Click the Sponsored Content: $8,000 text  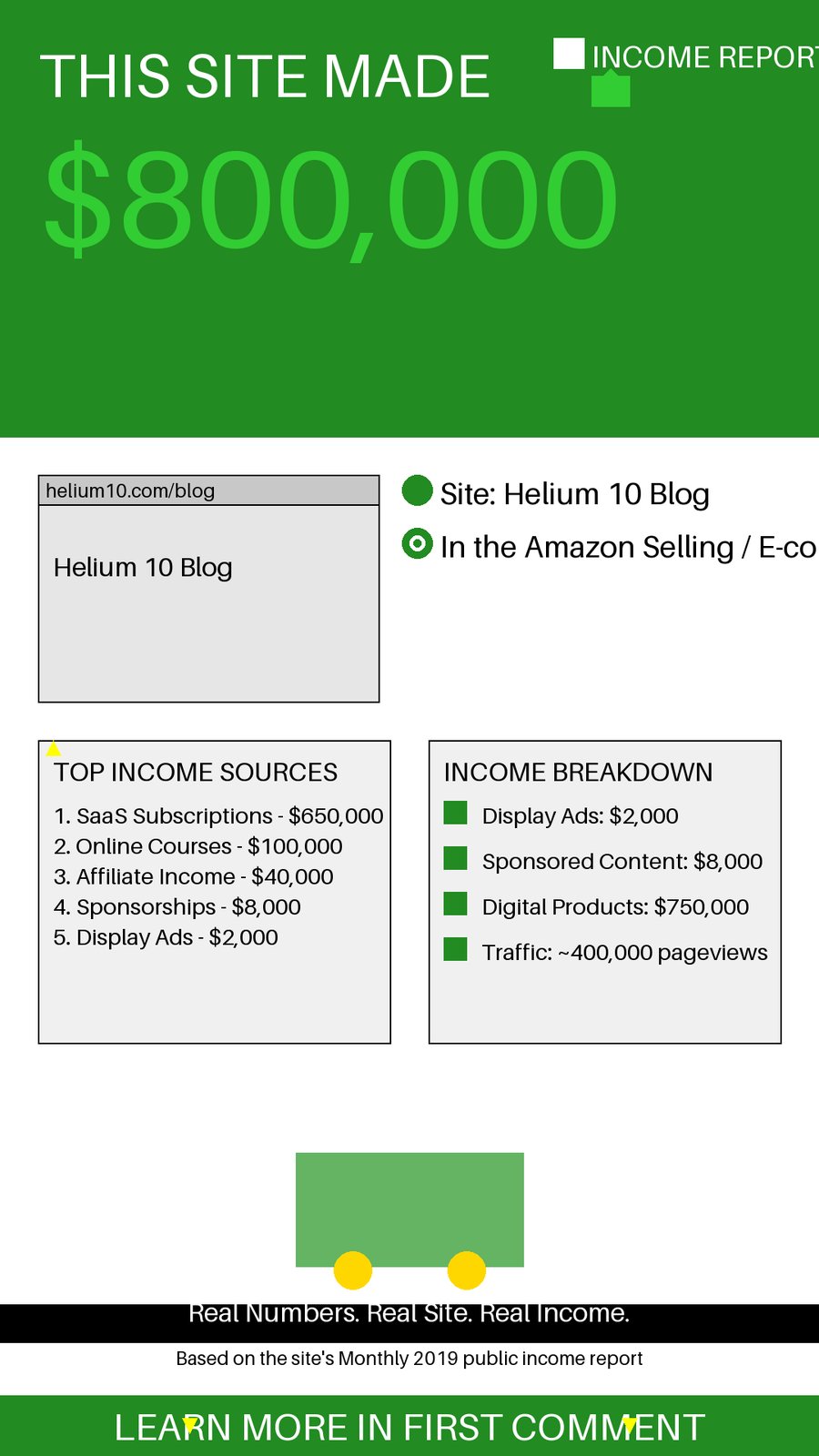tap(622, 862)
